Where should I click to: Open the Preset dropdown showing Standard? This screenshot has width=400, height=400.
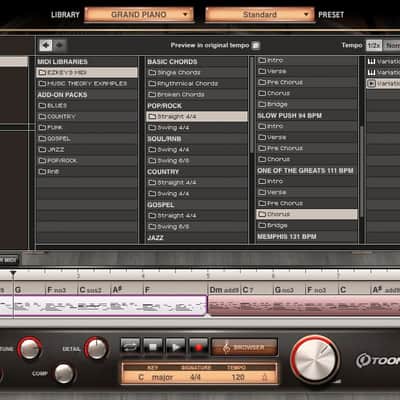[x=260, y=15]
